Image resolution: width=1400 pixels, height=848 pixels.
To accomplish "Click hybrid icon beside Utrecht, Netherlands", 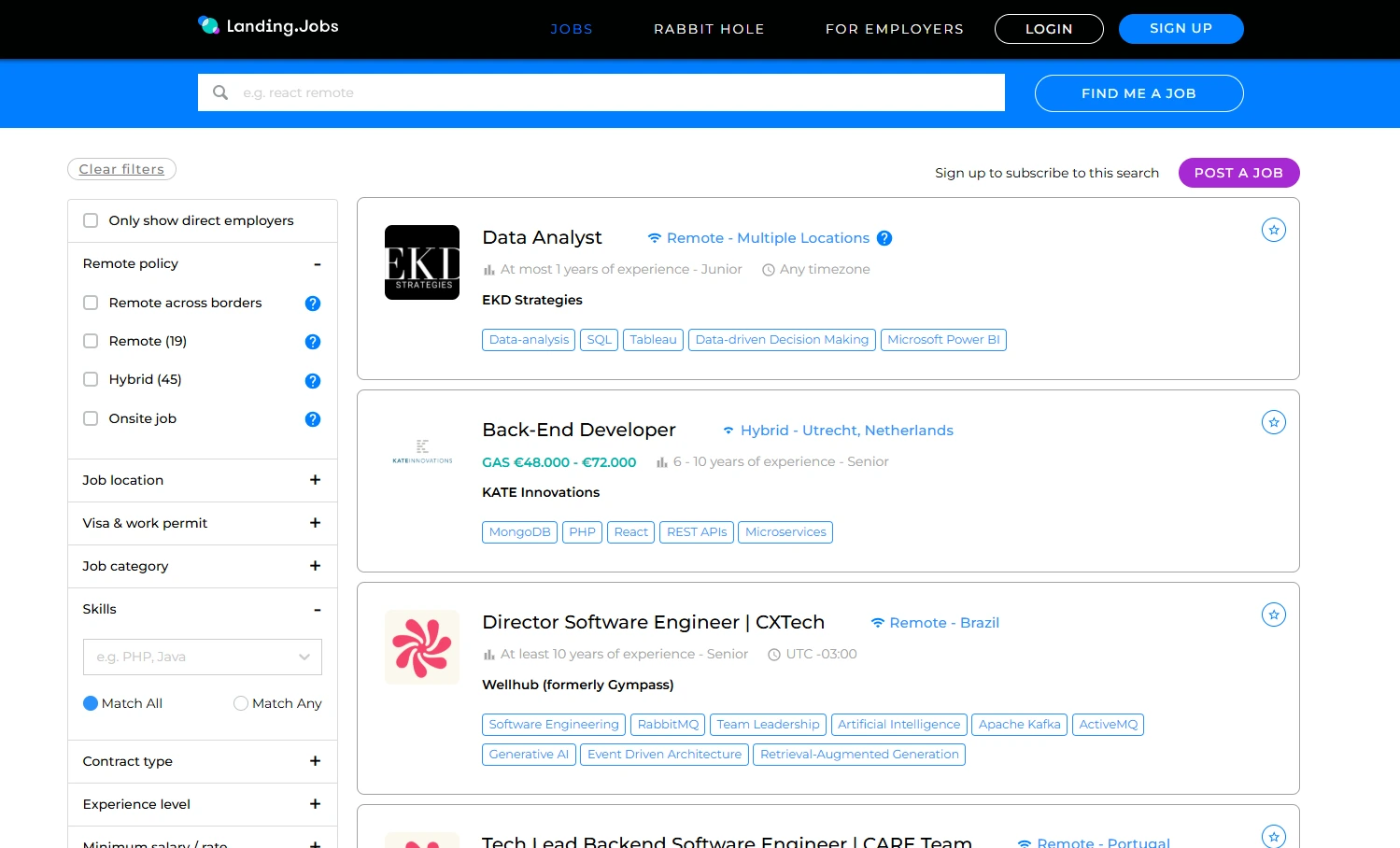I will [x=728, y=431].
